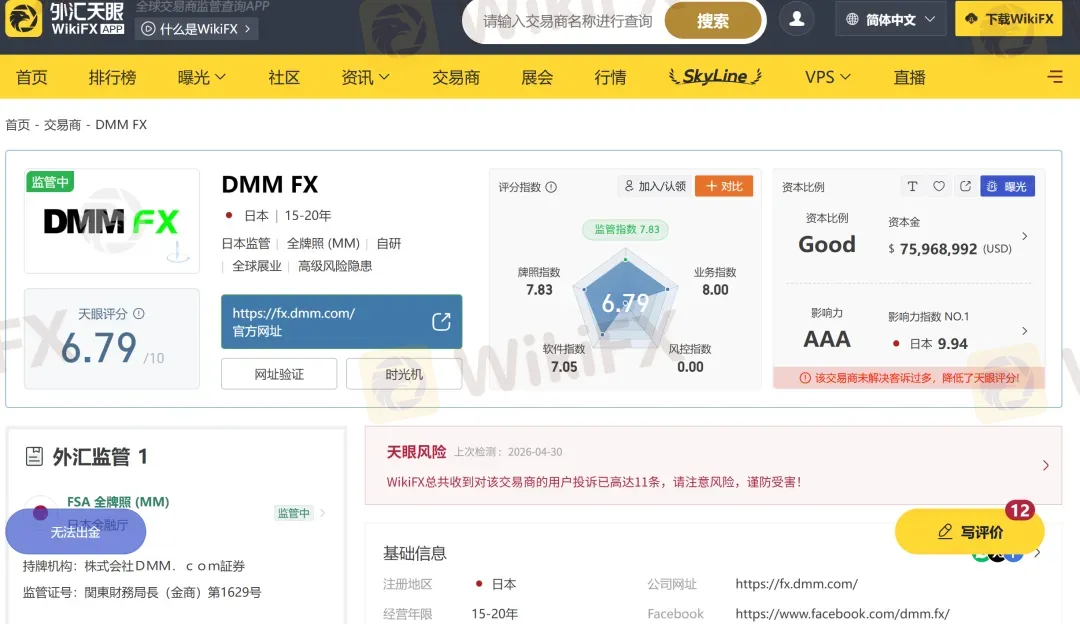Click the 搜索 search button

click(713, 20)
